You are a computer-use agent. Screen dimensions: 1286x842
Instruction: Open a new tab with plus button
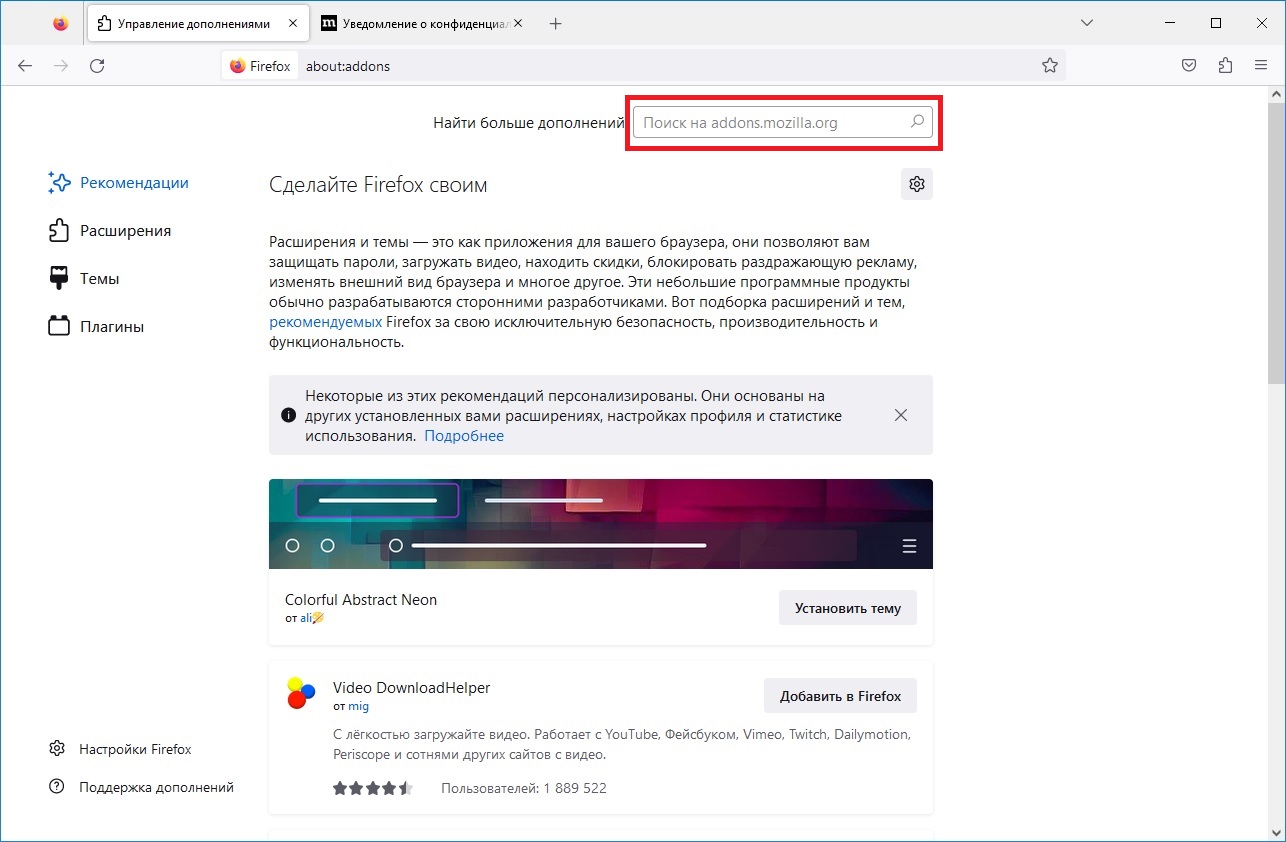click(x=556, y=23)
